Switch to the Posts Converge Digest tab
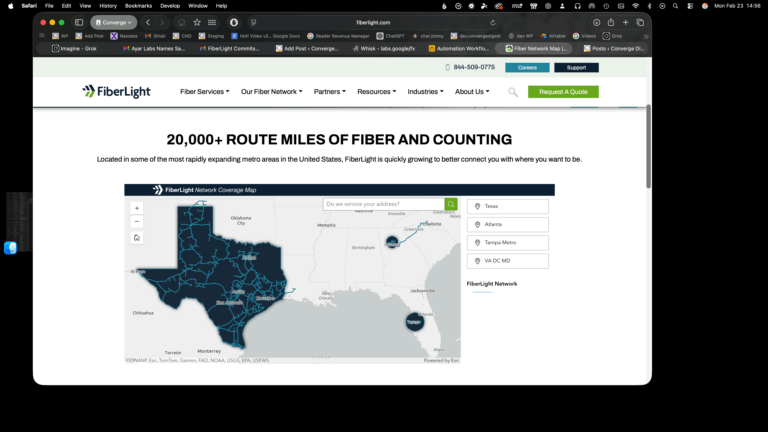 614,48
